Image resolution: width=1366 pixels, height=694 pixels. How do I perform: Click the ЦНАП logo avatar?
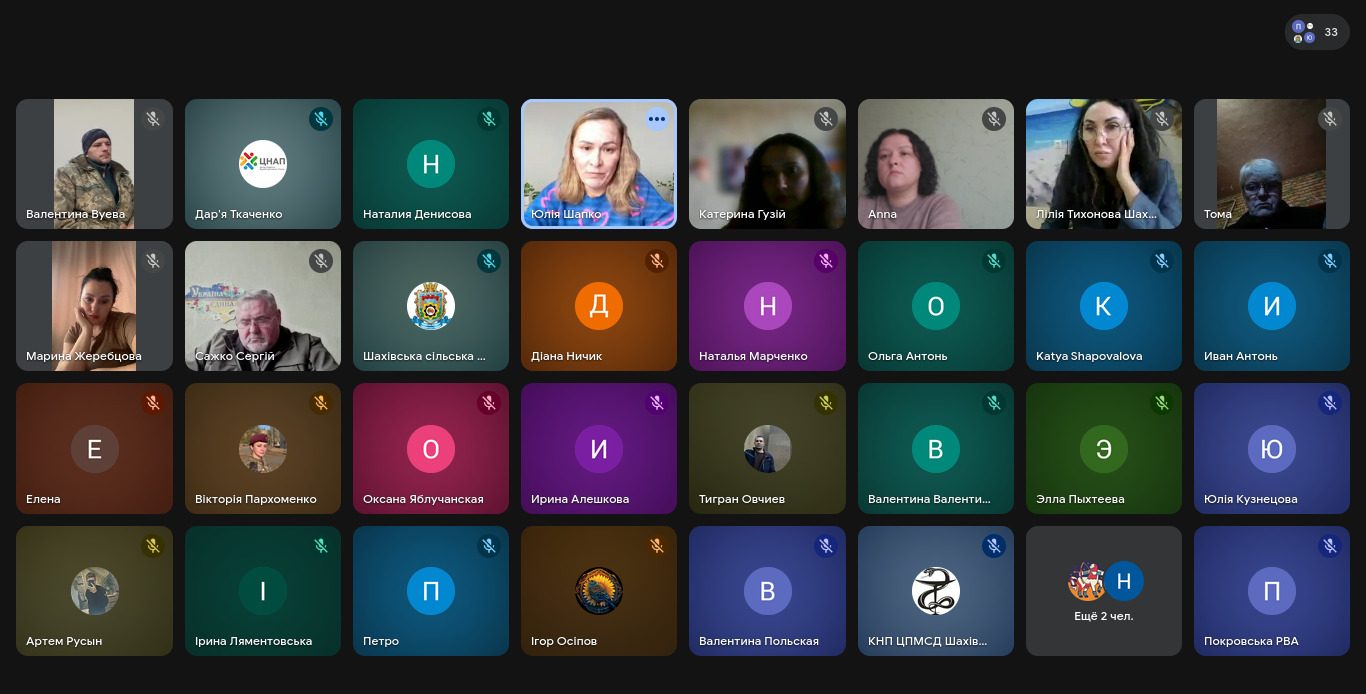[x=263, y=164]
